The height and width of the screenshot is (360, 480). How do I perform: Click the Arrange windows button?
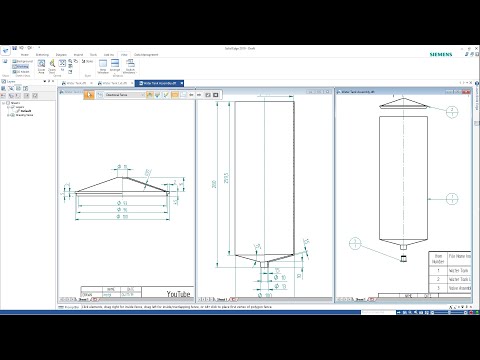tap(115, 66)
